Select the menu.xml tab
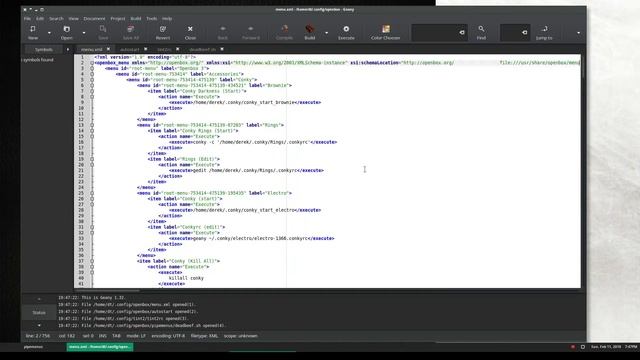 92,49
